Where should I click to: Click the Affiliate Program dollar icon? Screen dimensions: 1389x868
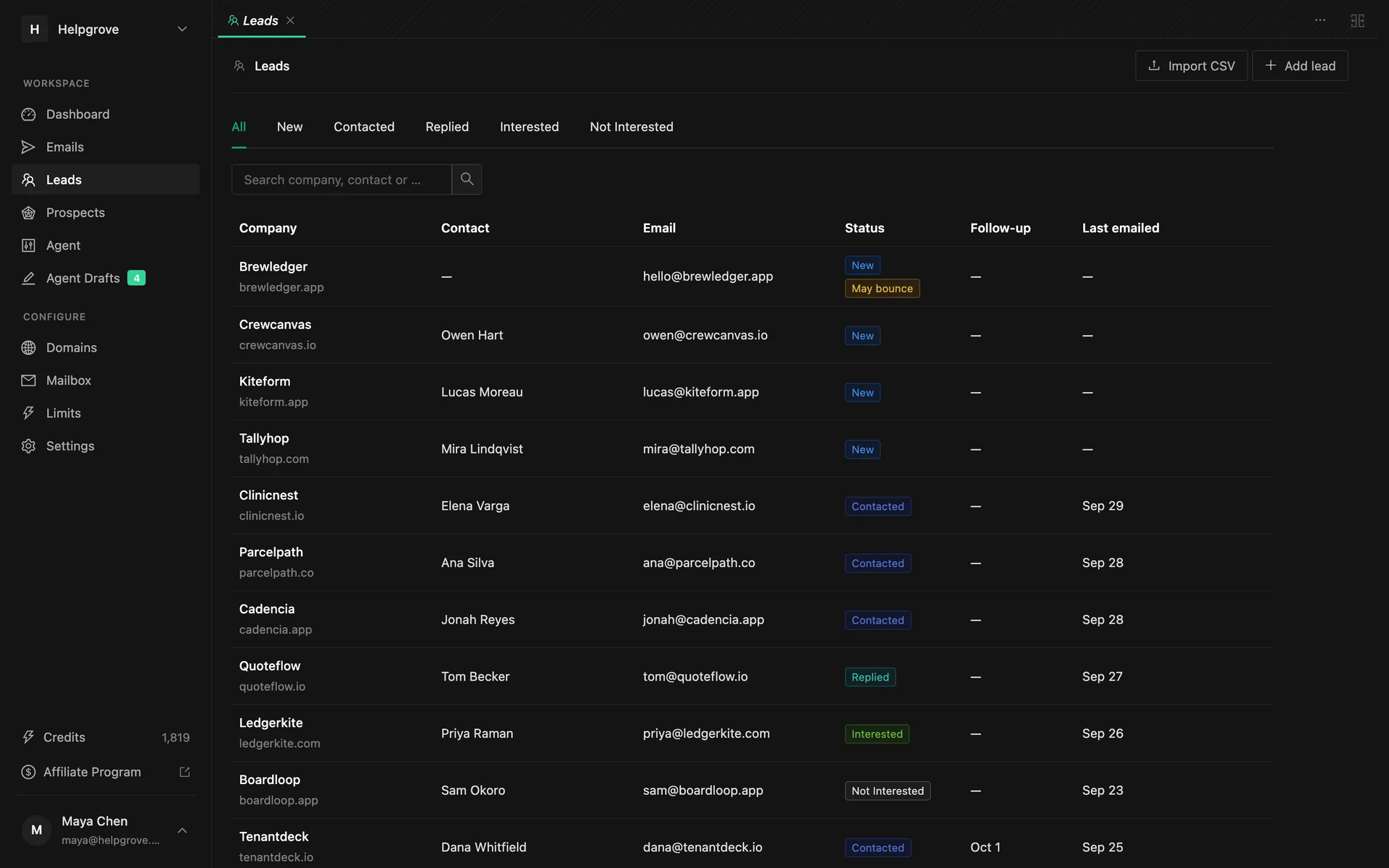(28, 772)
